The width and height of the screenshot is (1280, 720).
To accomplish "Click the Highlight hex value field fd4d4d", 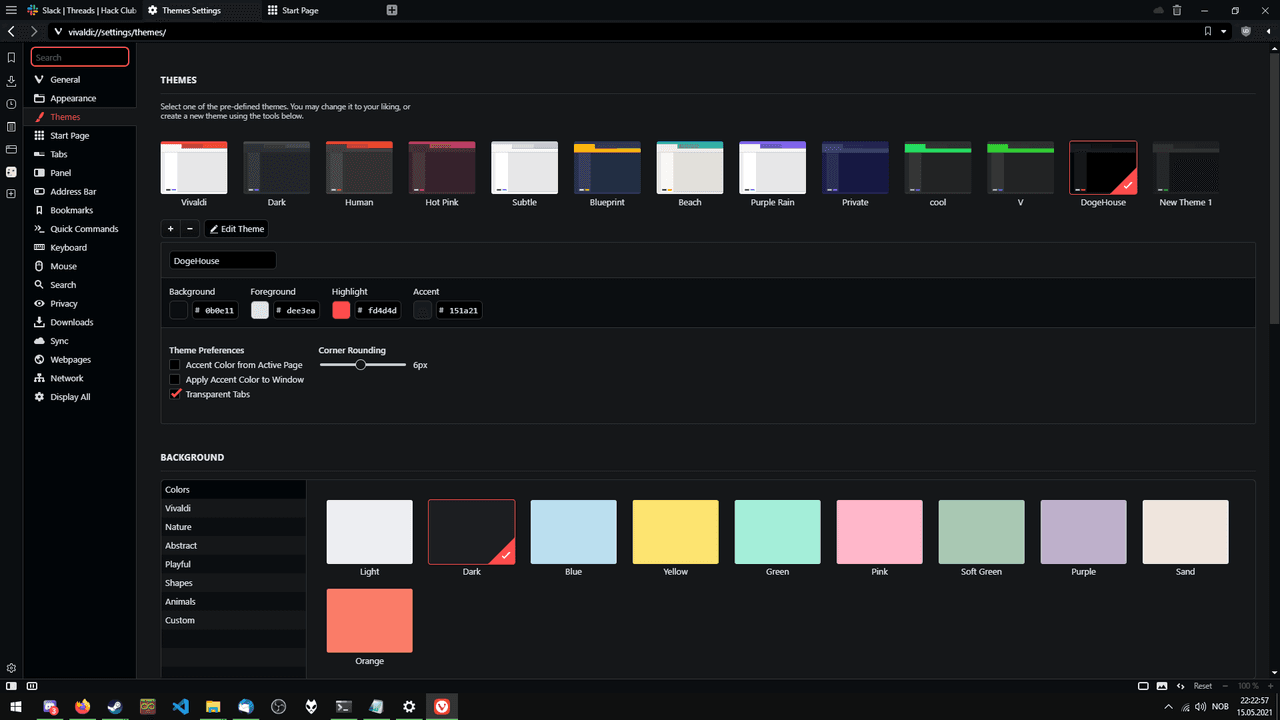I will pos(378,310).
